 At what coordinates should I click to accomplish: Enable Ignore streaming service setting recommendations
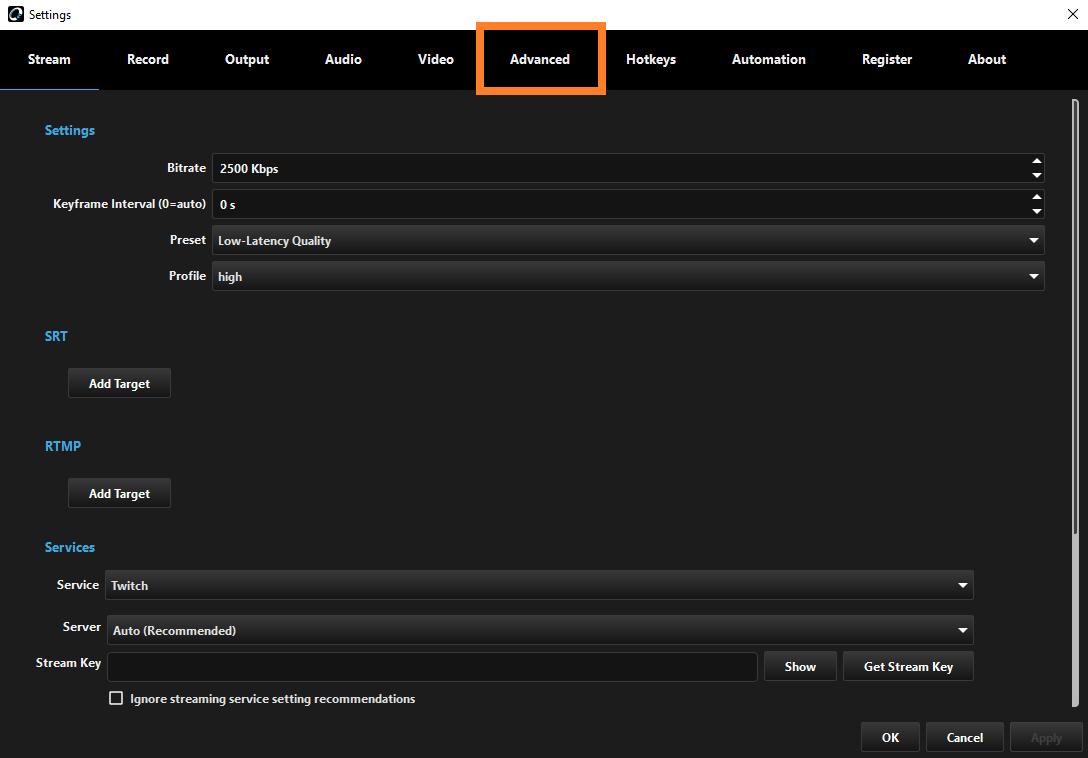pos(116,699)
